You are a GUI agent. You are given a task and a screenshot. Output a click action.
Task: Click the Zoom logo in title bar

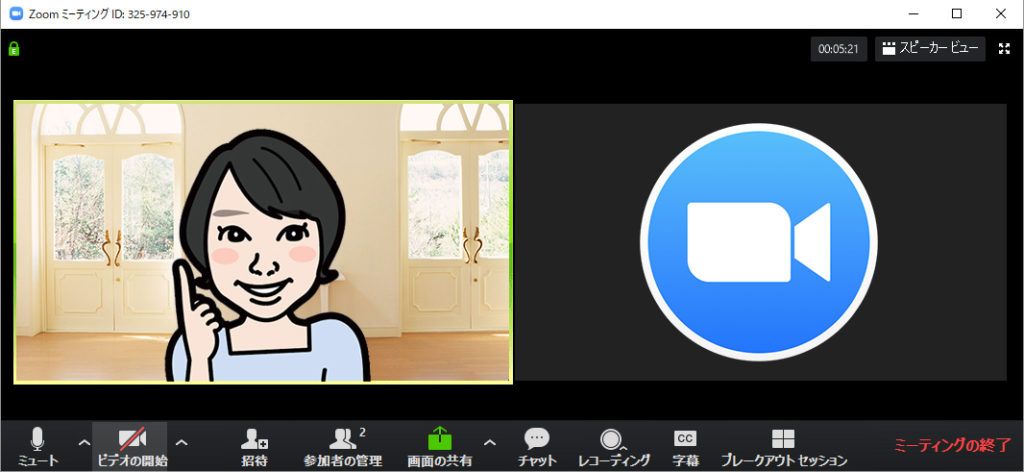click(x=15, y=14)
